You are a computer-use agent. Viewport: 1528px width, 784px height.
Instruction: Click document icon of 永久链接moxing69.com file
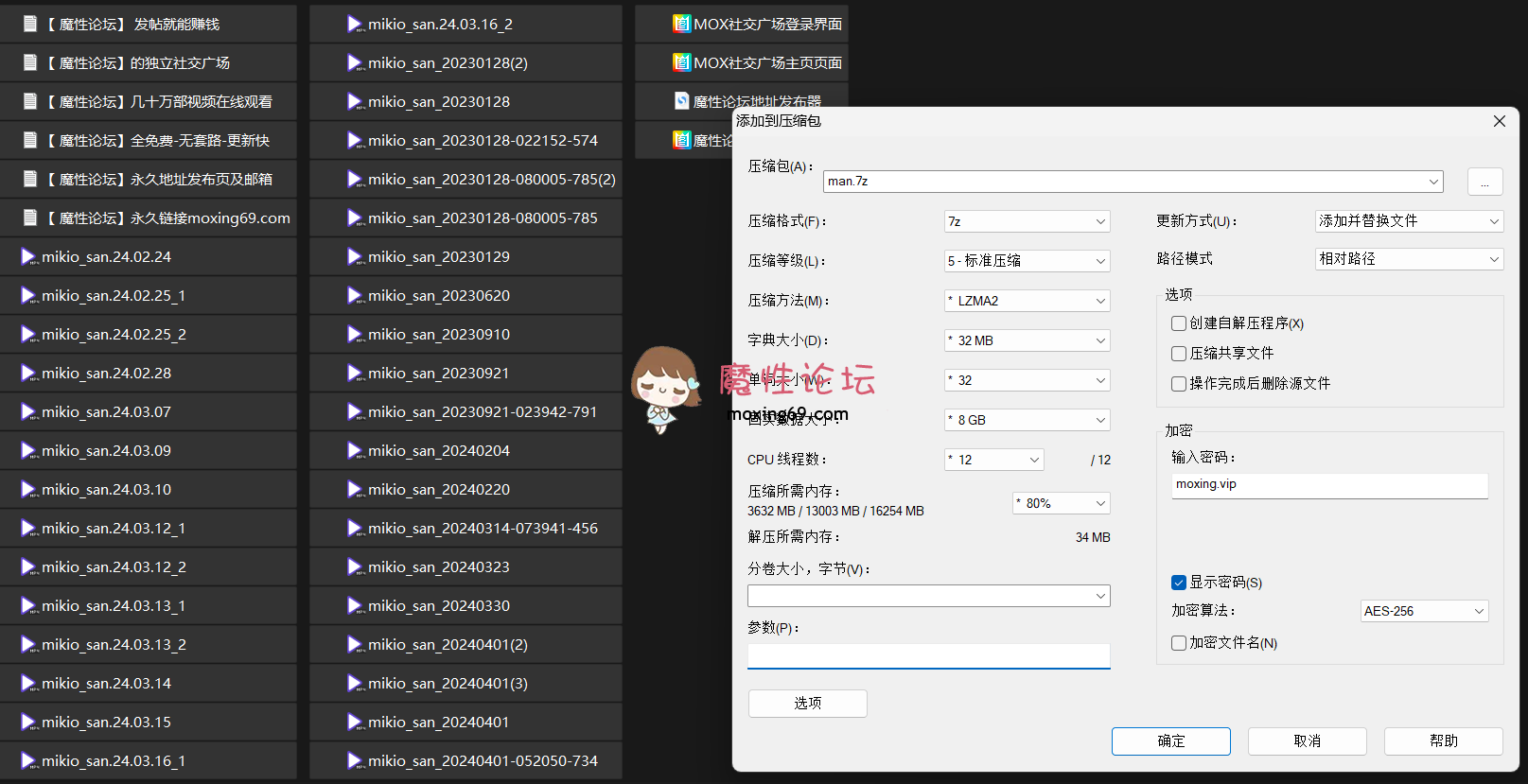[x=30, y=218]
